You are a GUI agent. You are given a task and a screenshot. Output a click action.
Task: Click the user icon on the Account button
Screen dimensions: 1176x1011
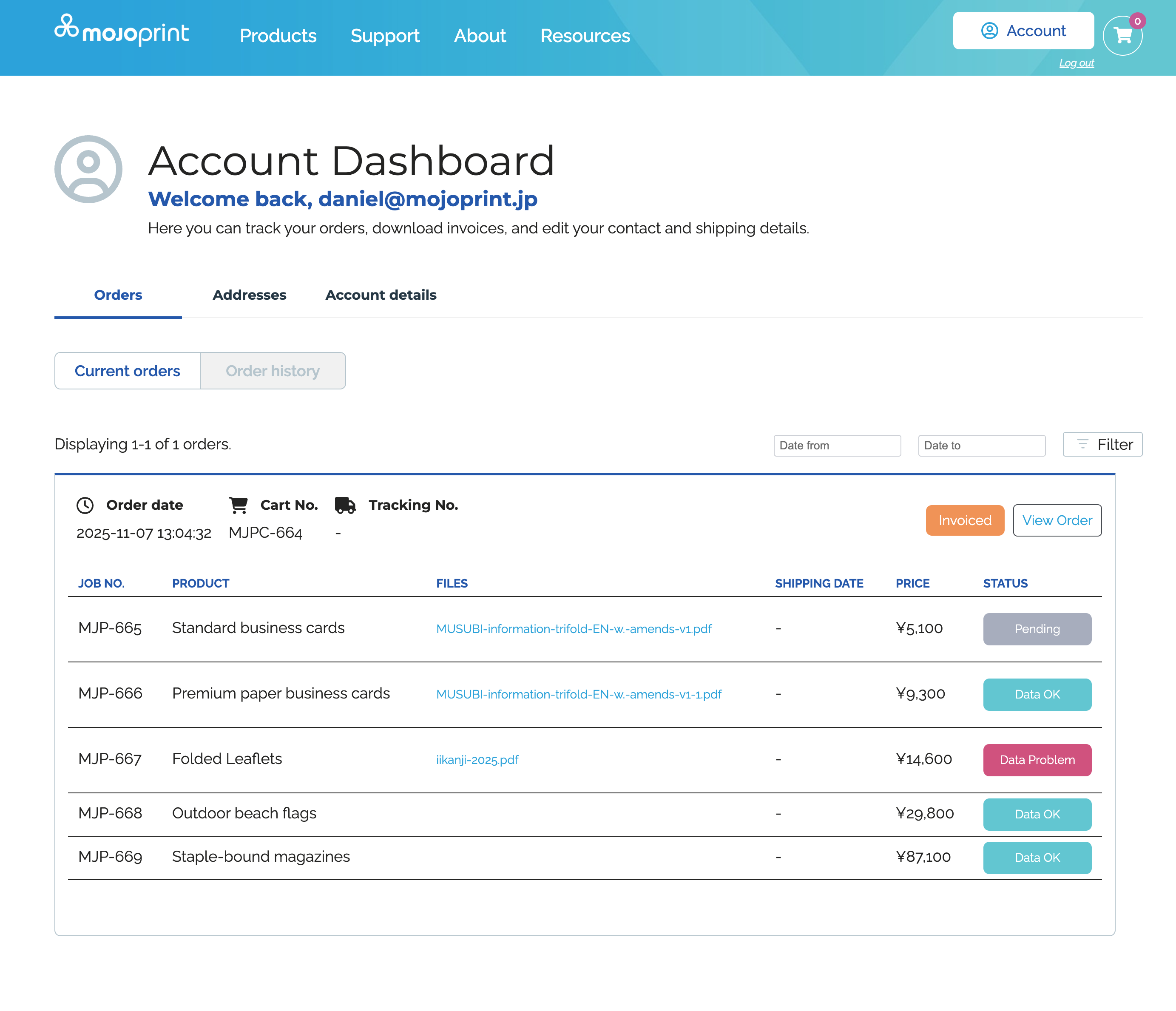pyautogui.click(x=989, y=30)
